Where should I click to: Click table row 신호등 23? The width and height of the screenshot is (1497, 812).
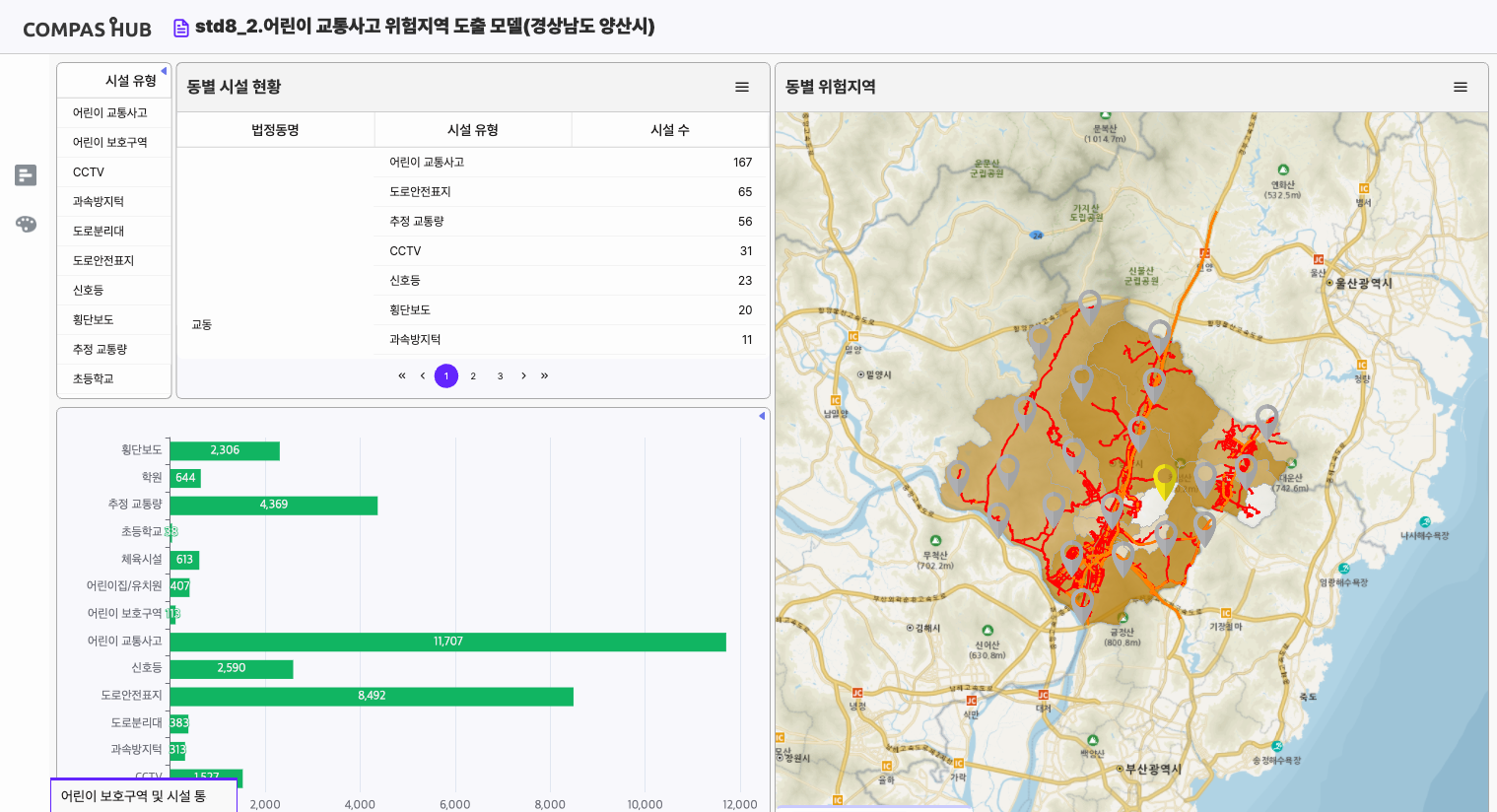click(x=571, y=280)
